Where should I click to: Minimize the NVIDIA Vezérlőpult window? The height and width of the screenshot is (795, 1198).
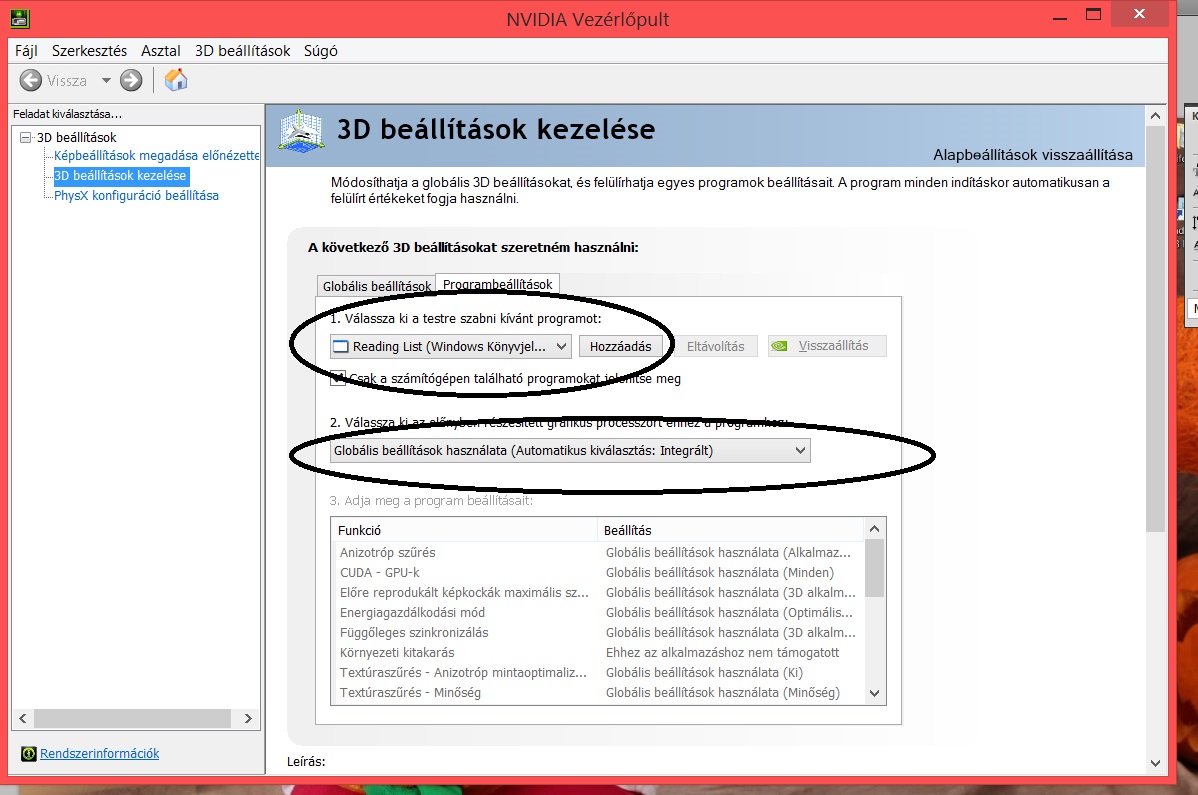(1060, 16)
